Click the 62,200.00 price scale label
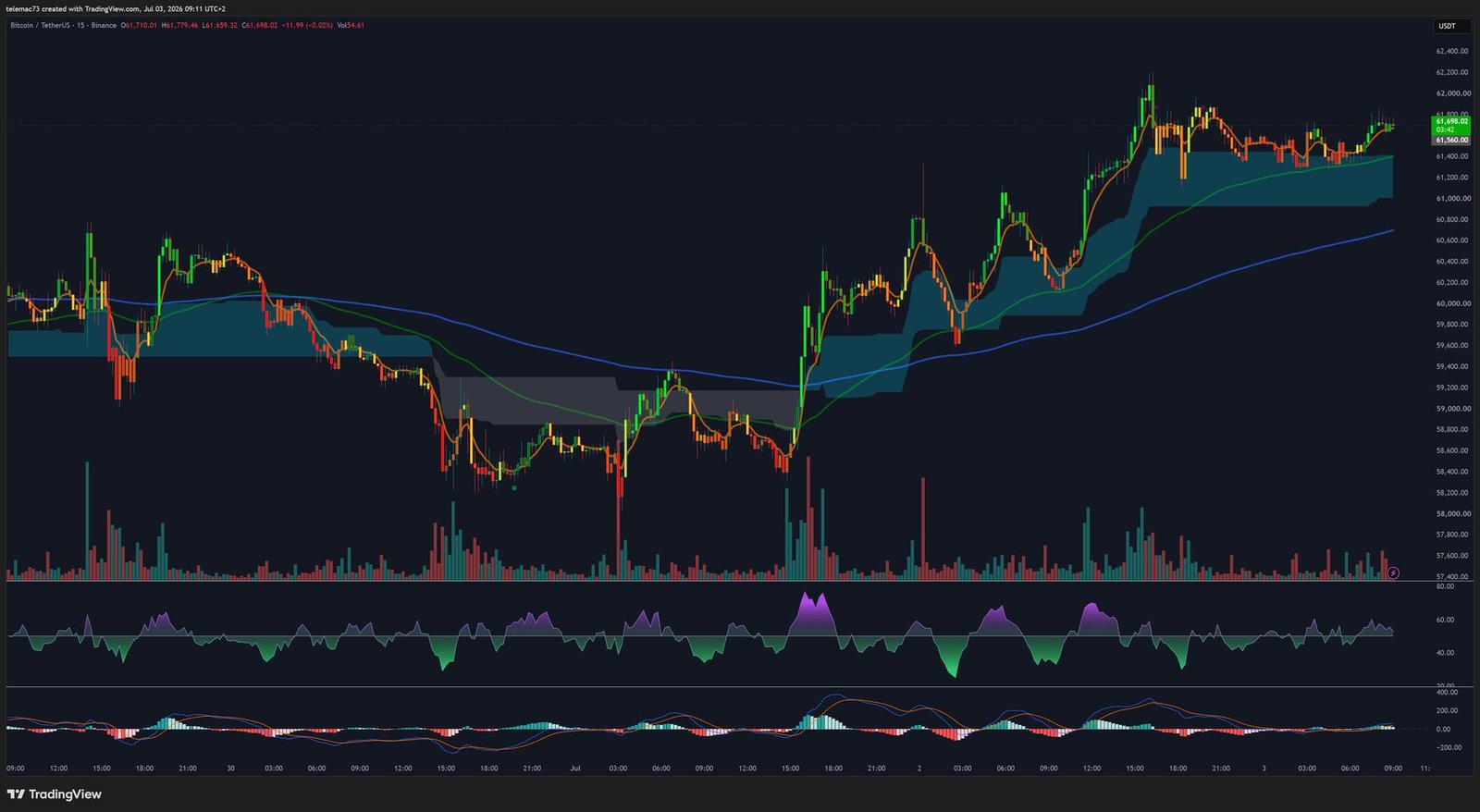Viewport: 1480px width, 812px height. click(x=1451, y=72)
